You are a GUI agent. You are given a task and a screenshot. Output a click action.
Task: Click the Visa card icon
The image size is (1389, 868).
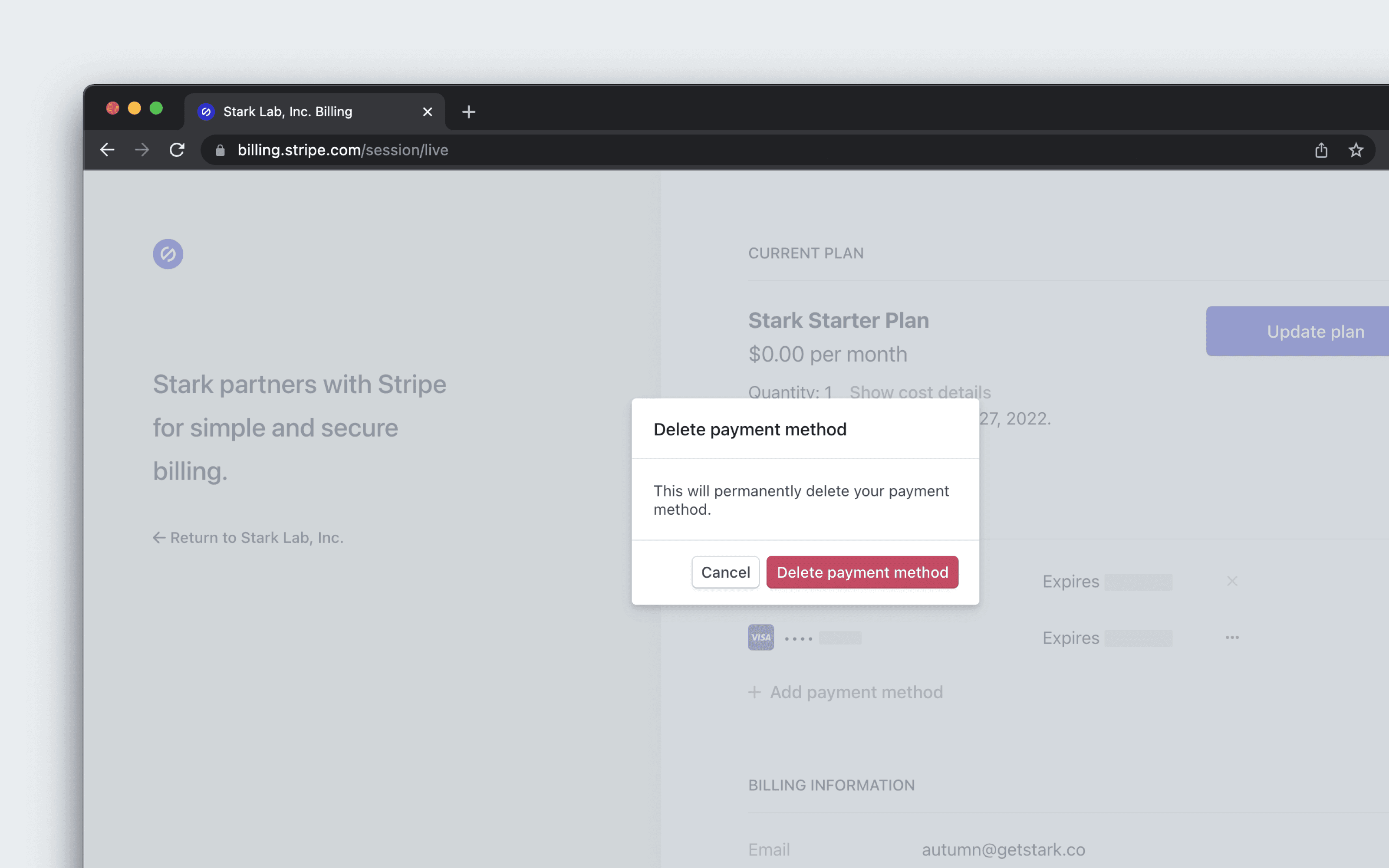(x=761, y=637)
